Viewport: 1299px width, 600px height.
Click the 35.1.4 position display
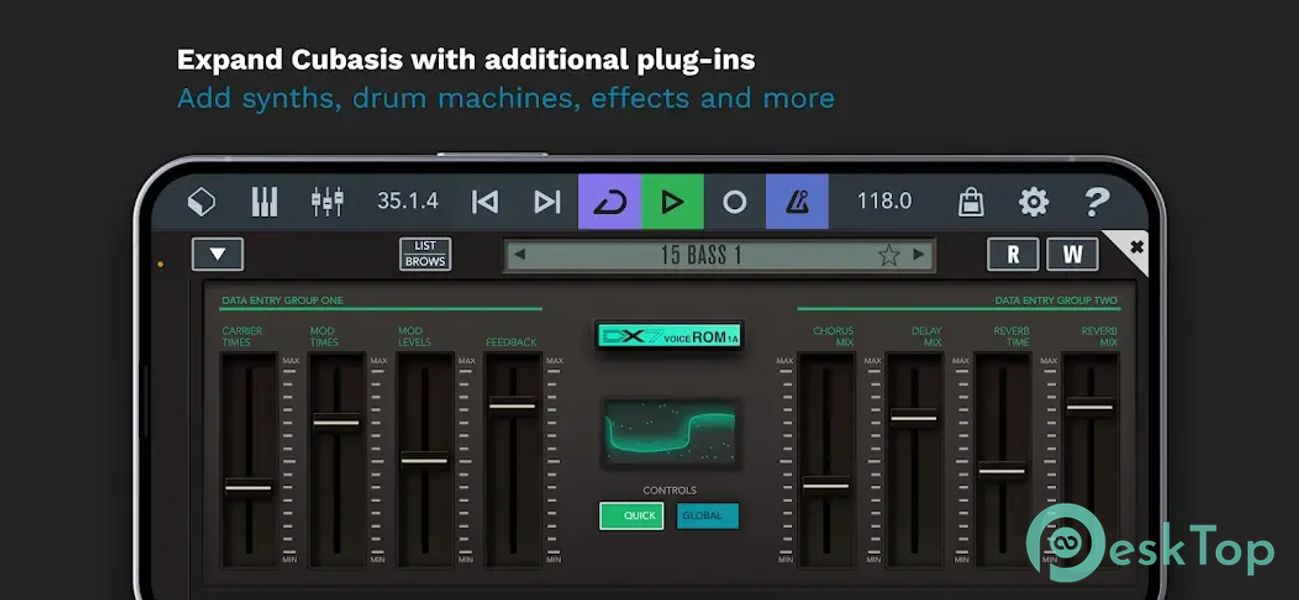(407, 201)
